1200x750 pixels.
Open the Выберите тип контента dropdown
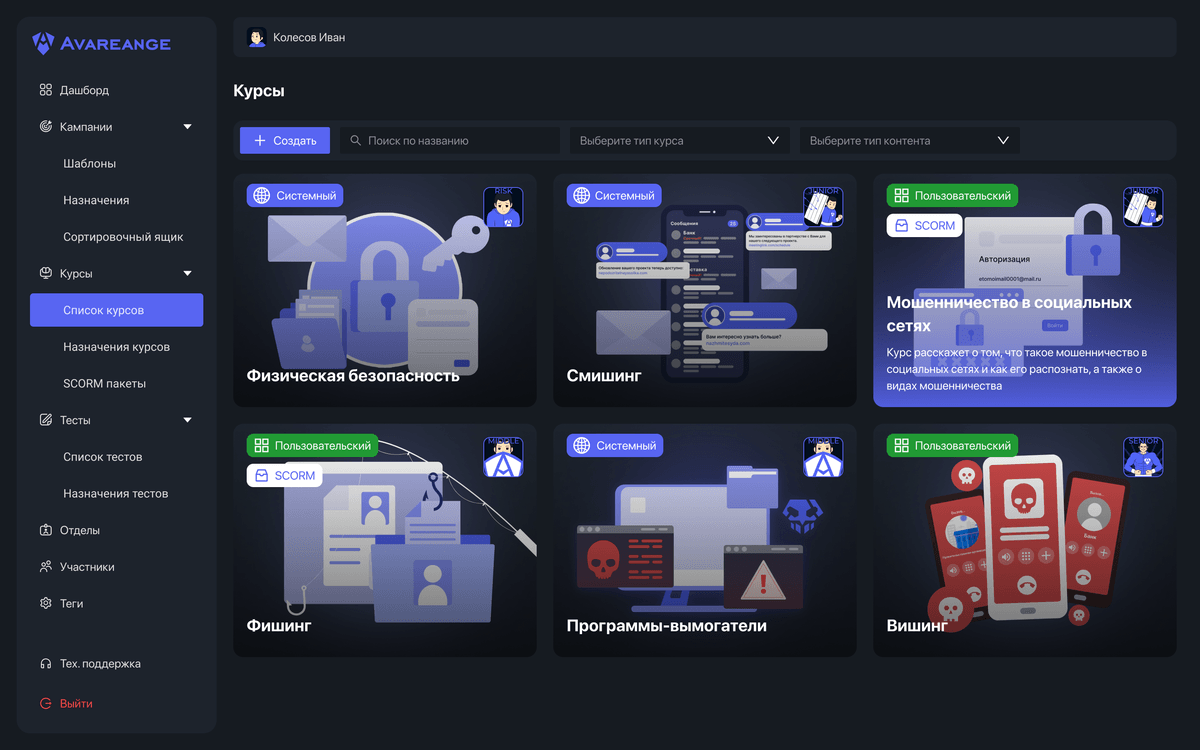pos(908,140)
